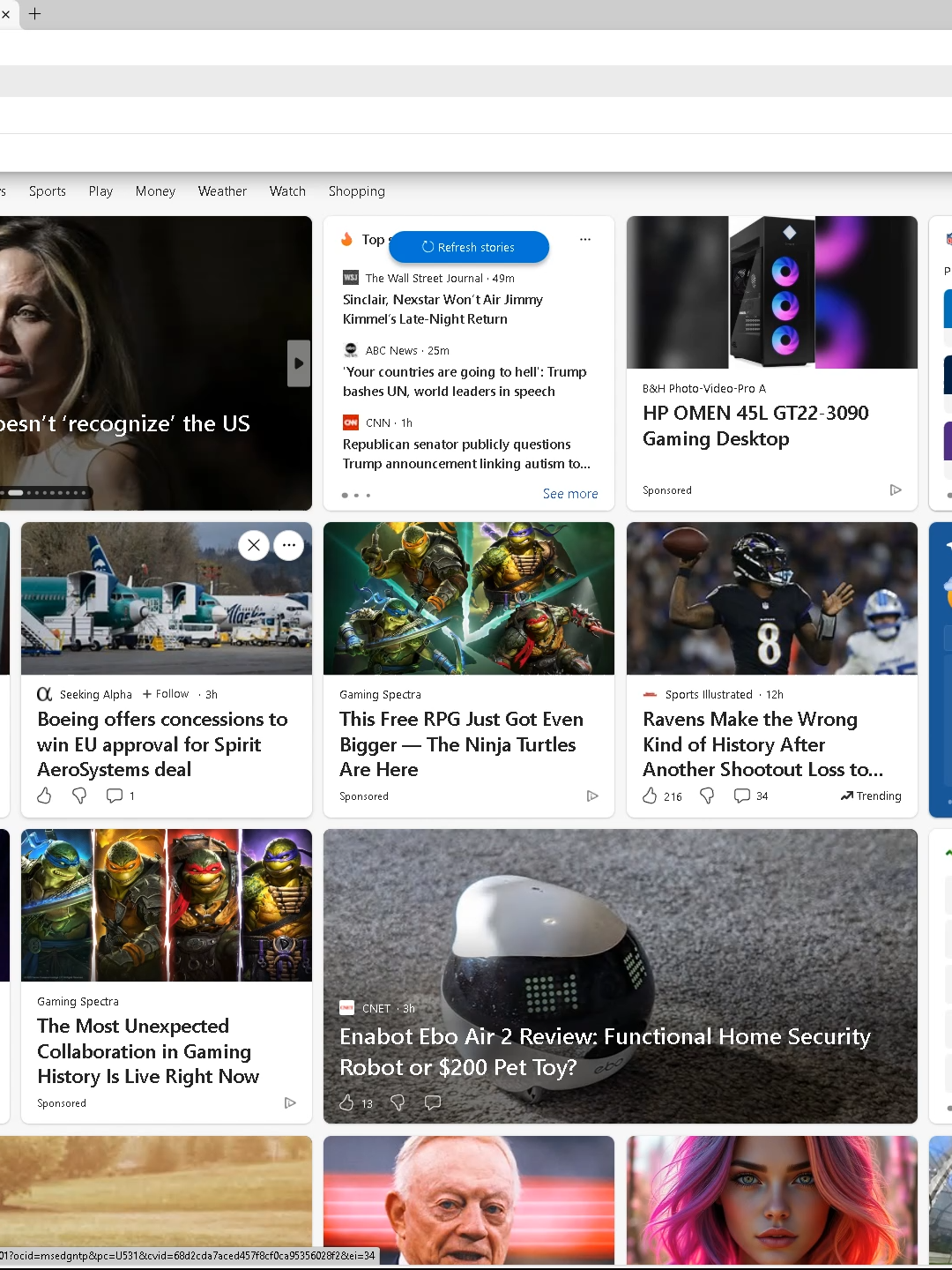Screen dimensions: 952x1270
Task: Open the pink-haired woman image card
Action: pos(772,1201)
